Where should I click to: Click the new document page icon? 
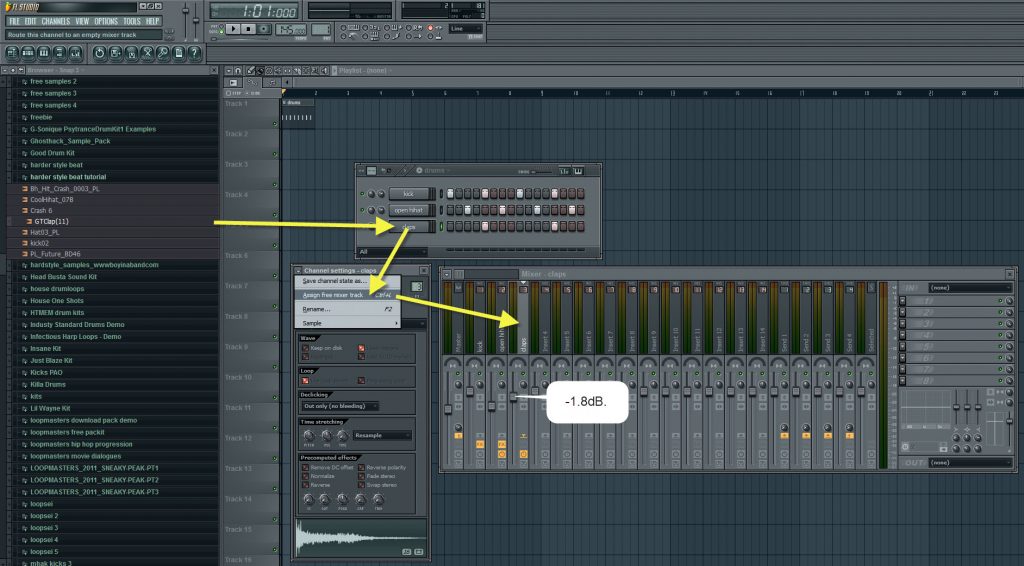(x=178, y=53)
